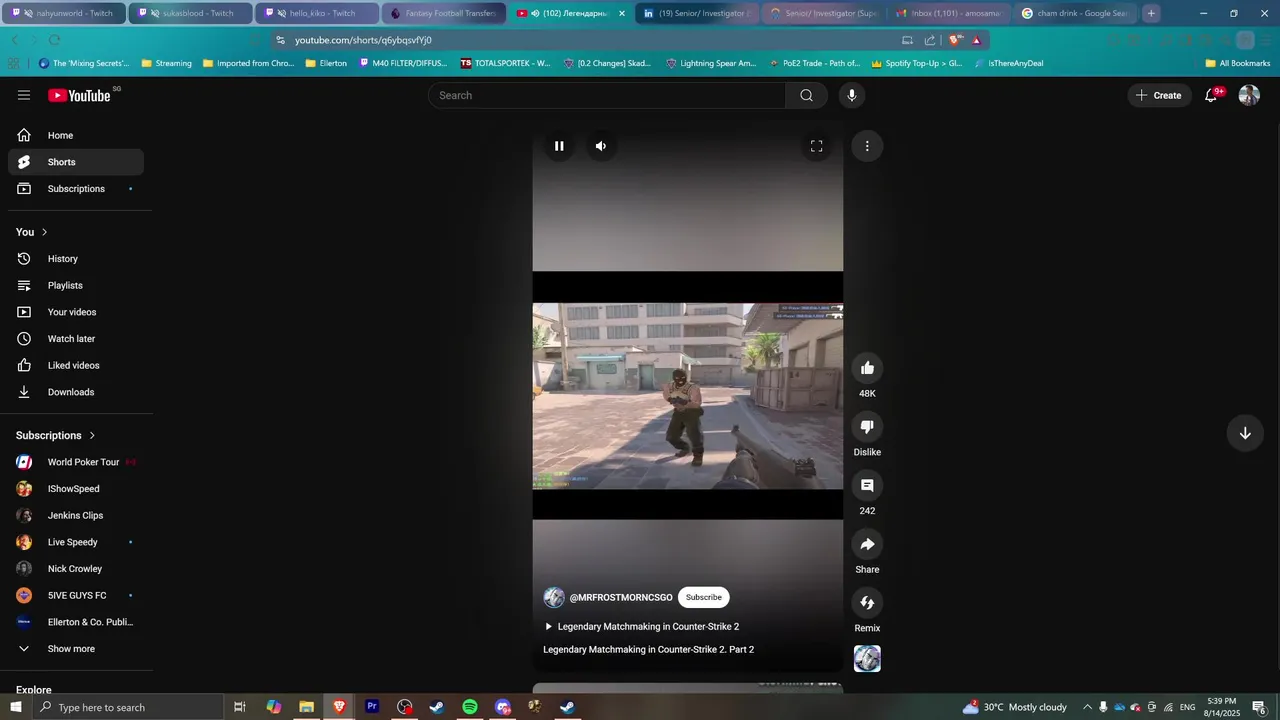This screenshot has height=720, width=1280.
Task: Click the YouTube logo
Action: pyautogui.click(x=80, y=95)
